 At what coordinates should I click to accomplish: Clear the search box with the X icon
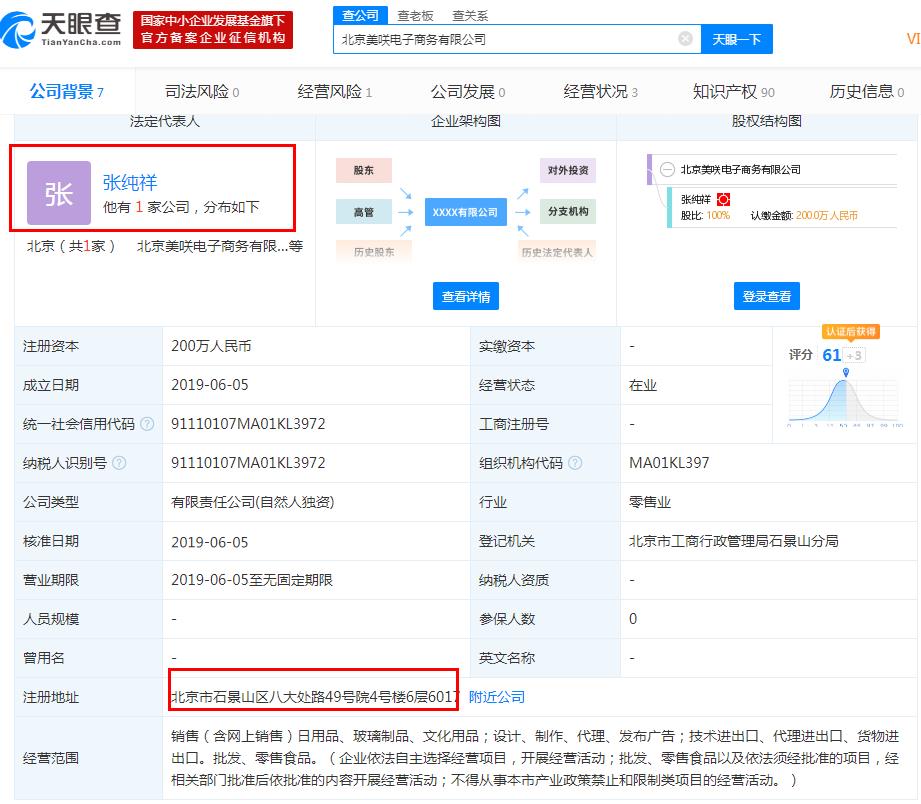[x=685, y=39]
